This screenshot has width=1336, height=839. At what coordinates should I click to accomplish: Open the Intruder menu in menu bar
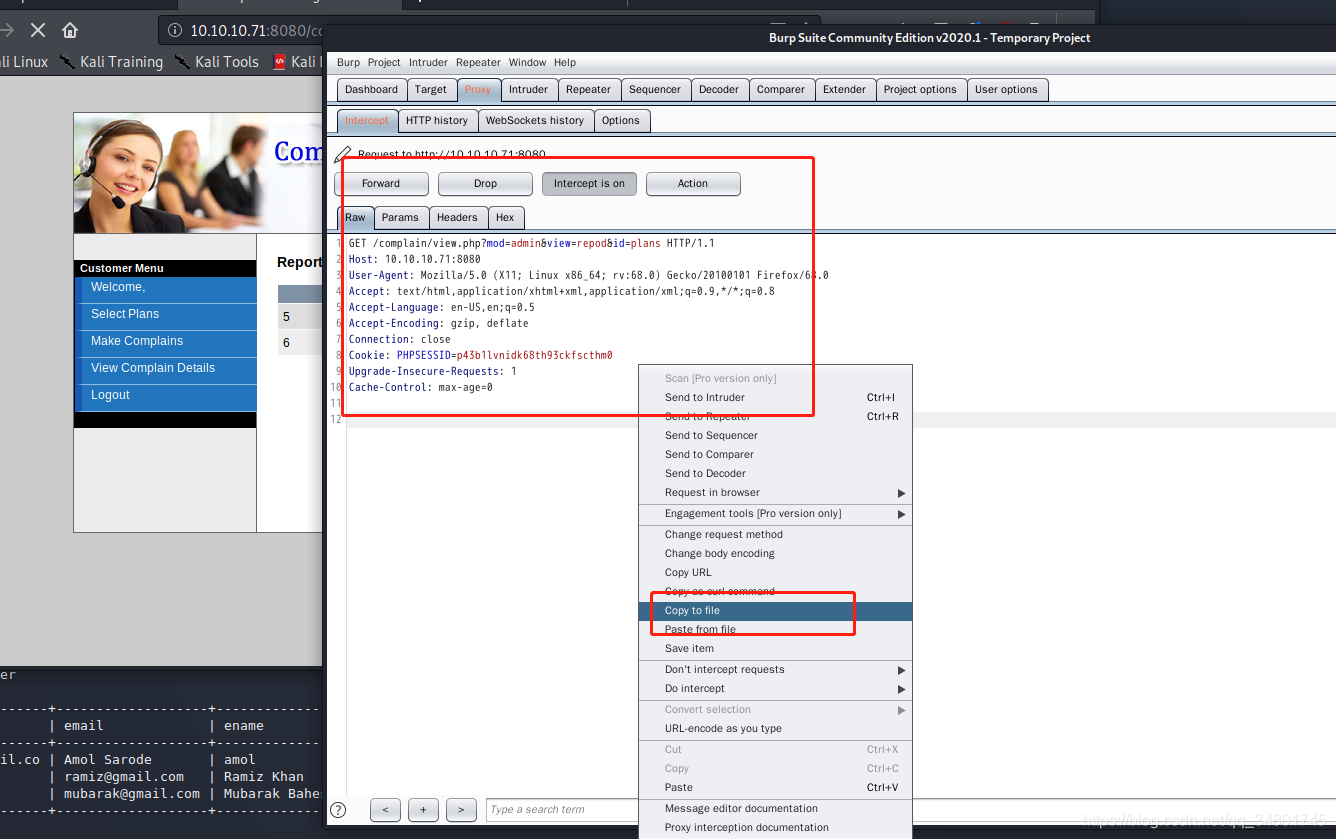(x=428, y=62)
